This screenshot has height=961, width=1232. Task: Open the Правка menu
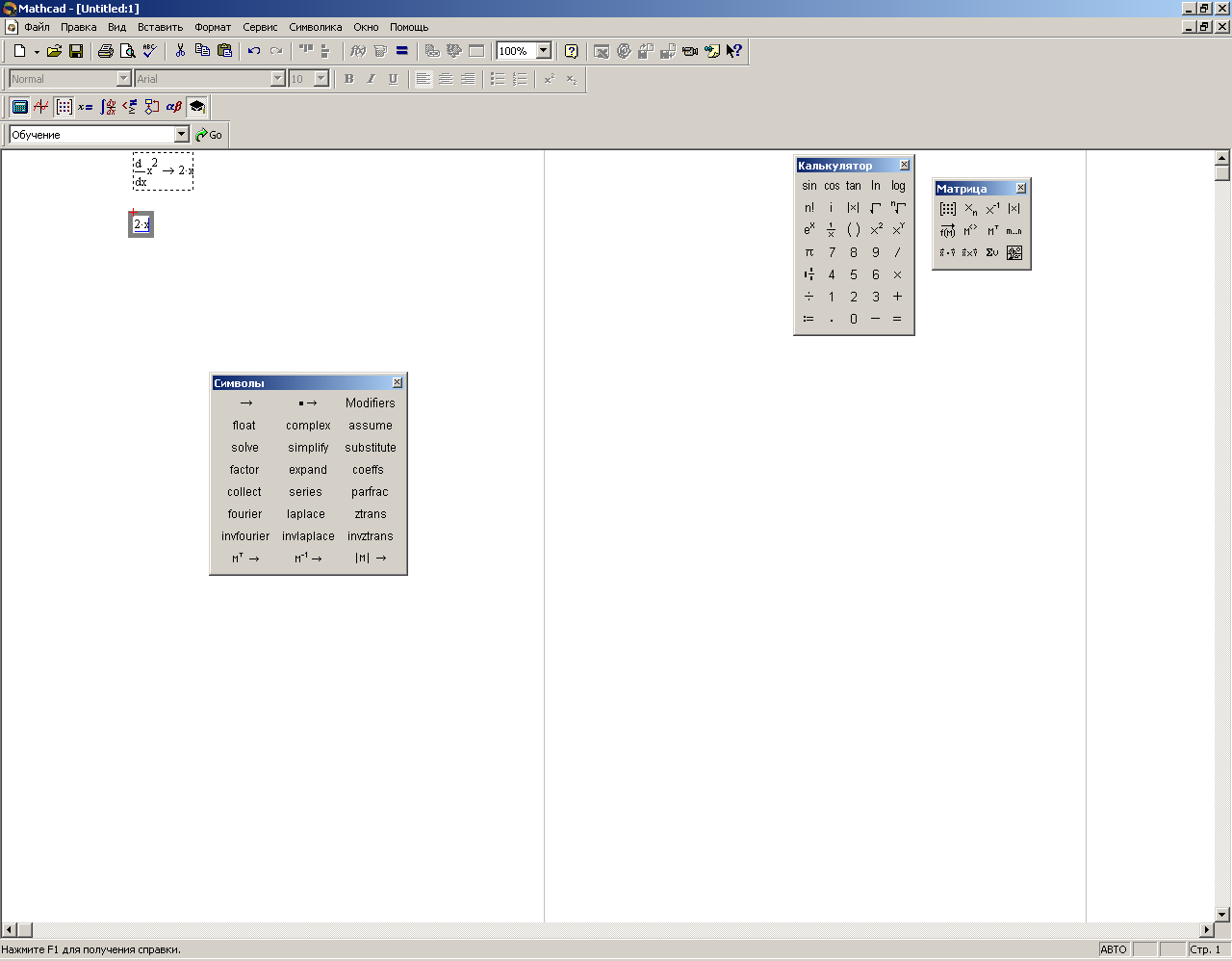click(78, 27)
